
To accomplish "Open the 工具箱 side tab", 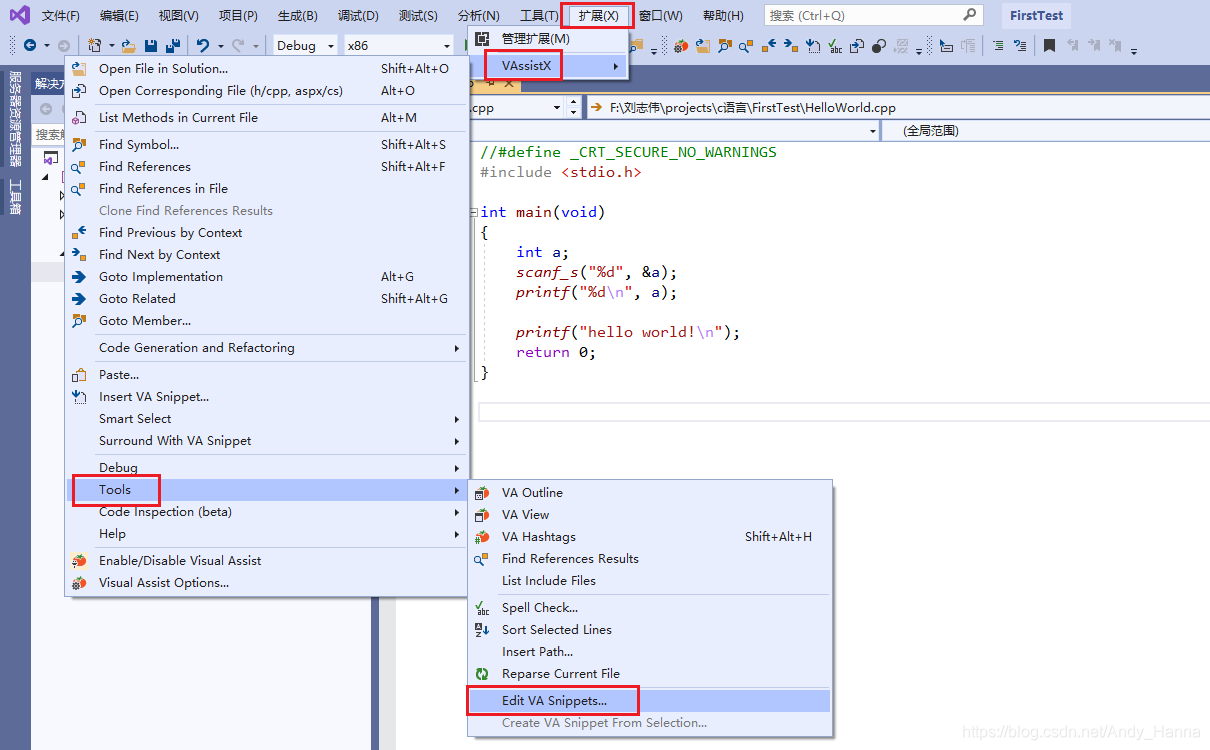I will click(x=15, y=197).
